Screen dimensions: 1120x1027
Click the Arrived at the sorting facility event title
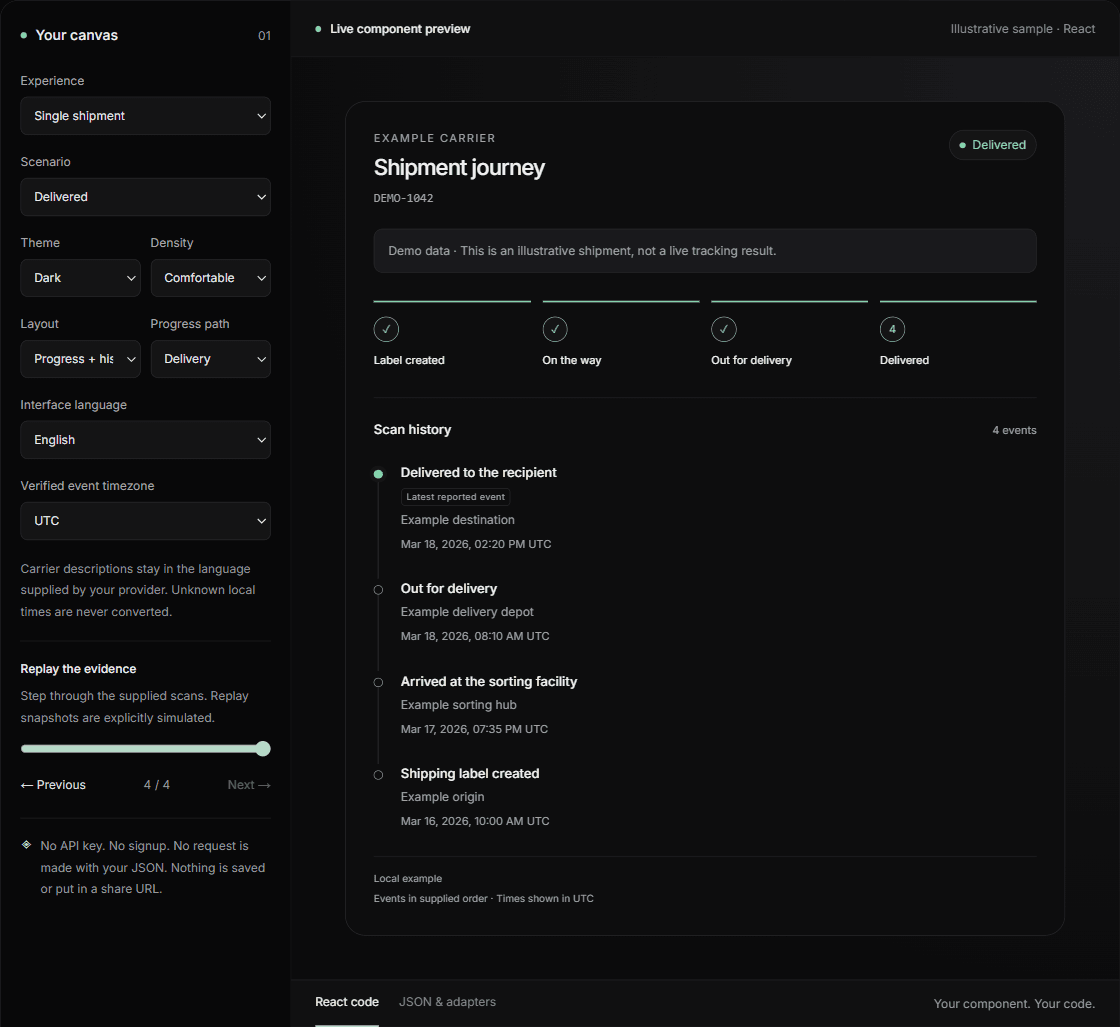pos(489,681)
